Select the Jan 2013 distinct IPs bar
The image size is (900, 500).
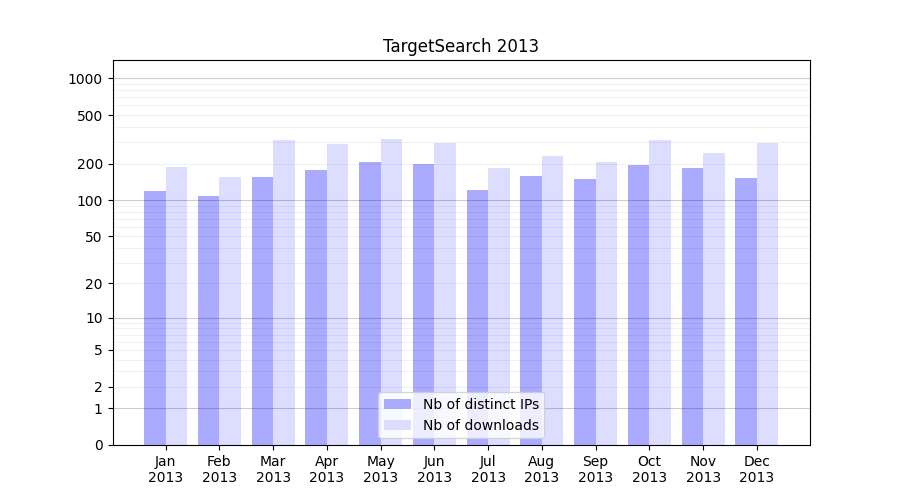[155, 318]
